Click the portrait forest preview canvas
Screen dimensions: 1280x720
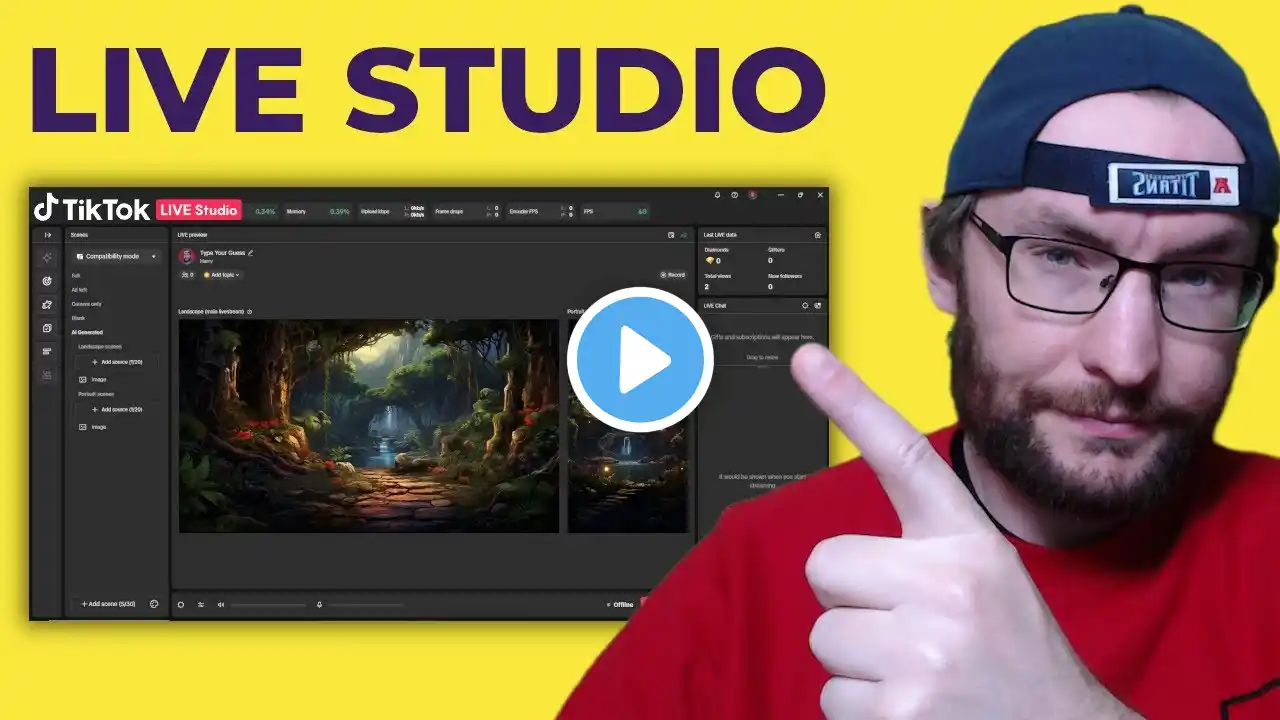tap(628, 426)
